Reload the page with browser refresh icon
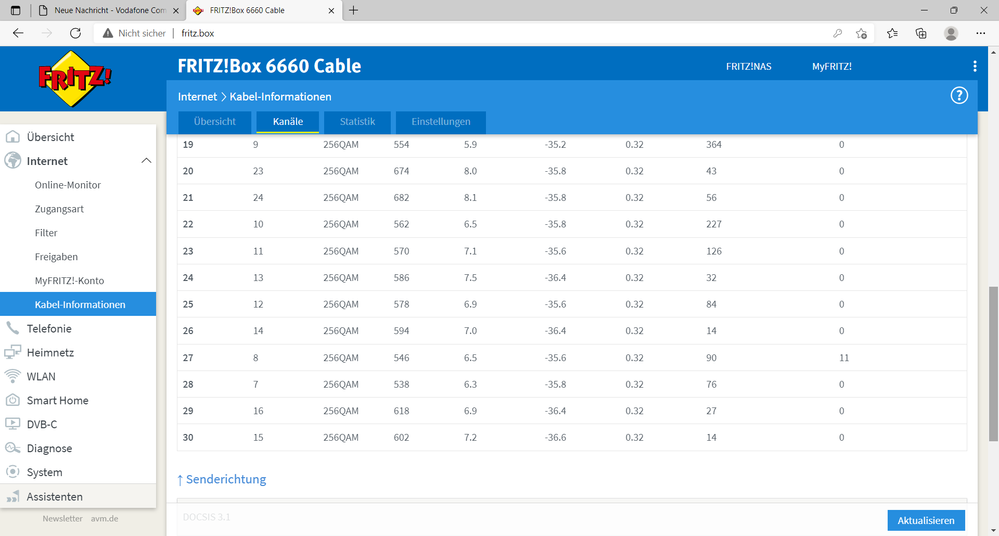The height and width of the screenshot is (536, 999). click(75, 33)
